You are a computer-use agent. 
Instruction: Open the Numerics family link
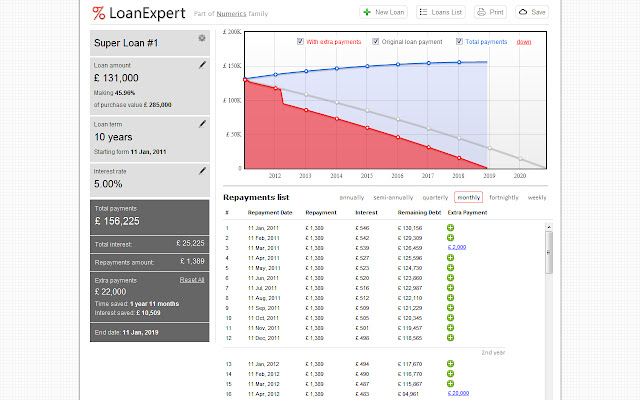click(x=231, y=13)
